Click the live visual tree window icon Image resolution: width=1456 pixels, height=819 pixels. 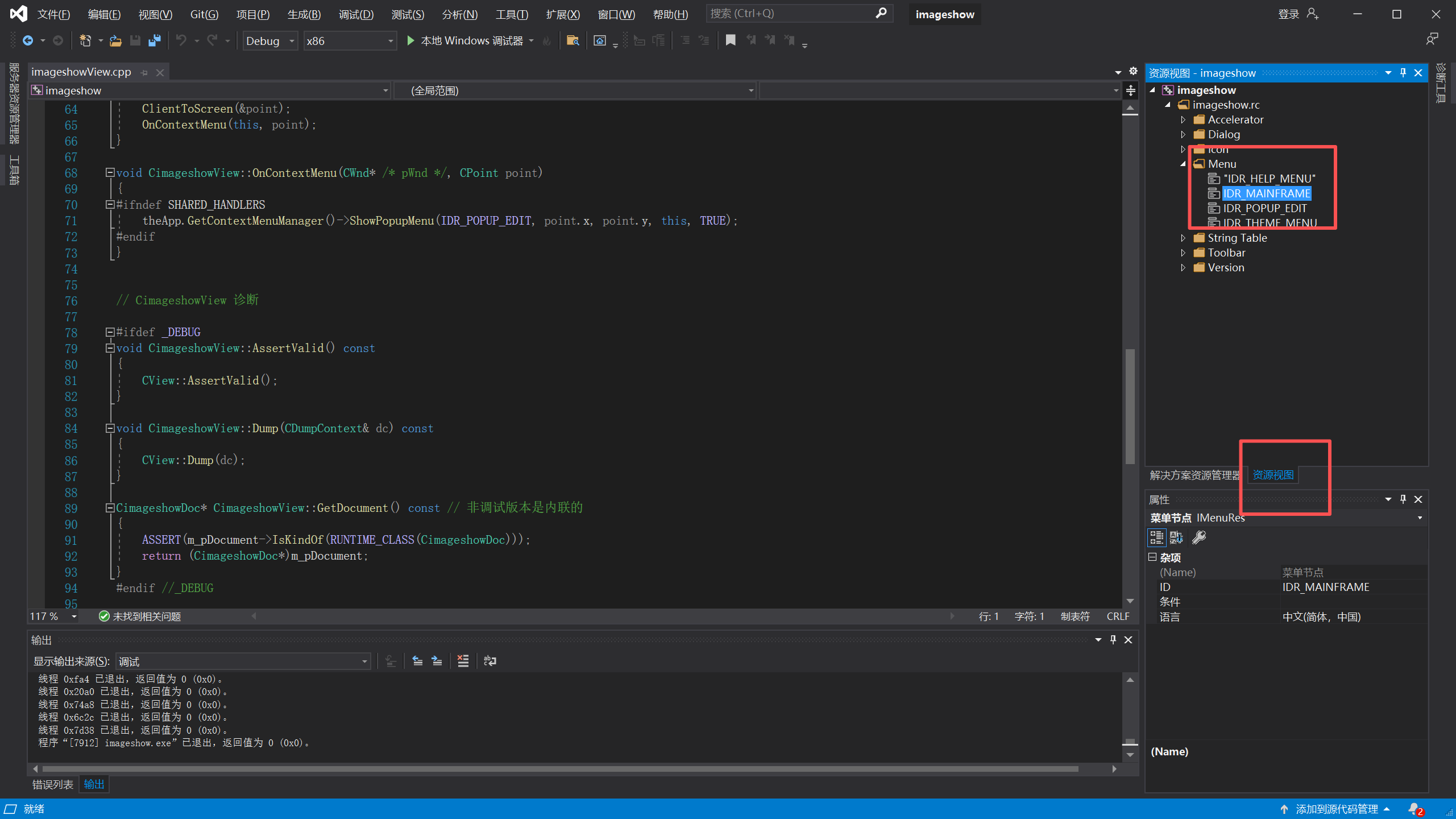600,40
